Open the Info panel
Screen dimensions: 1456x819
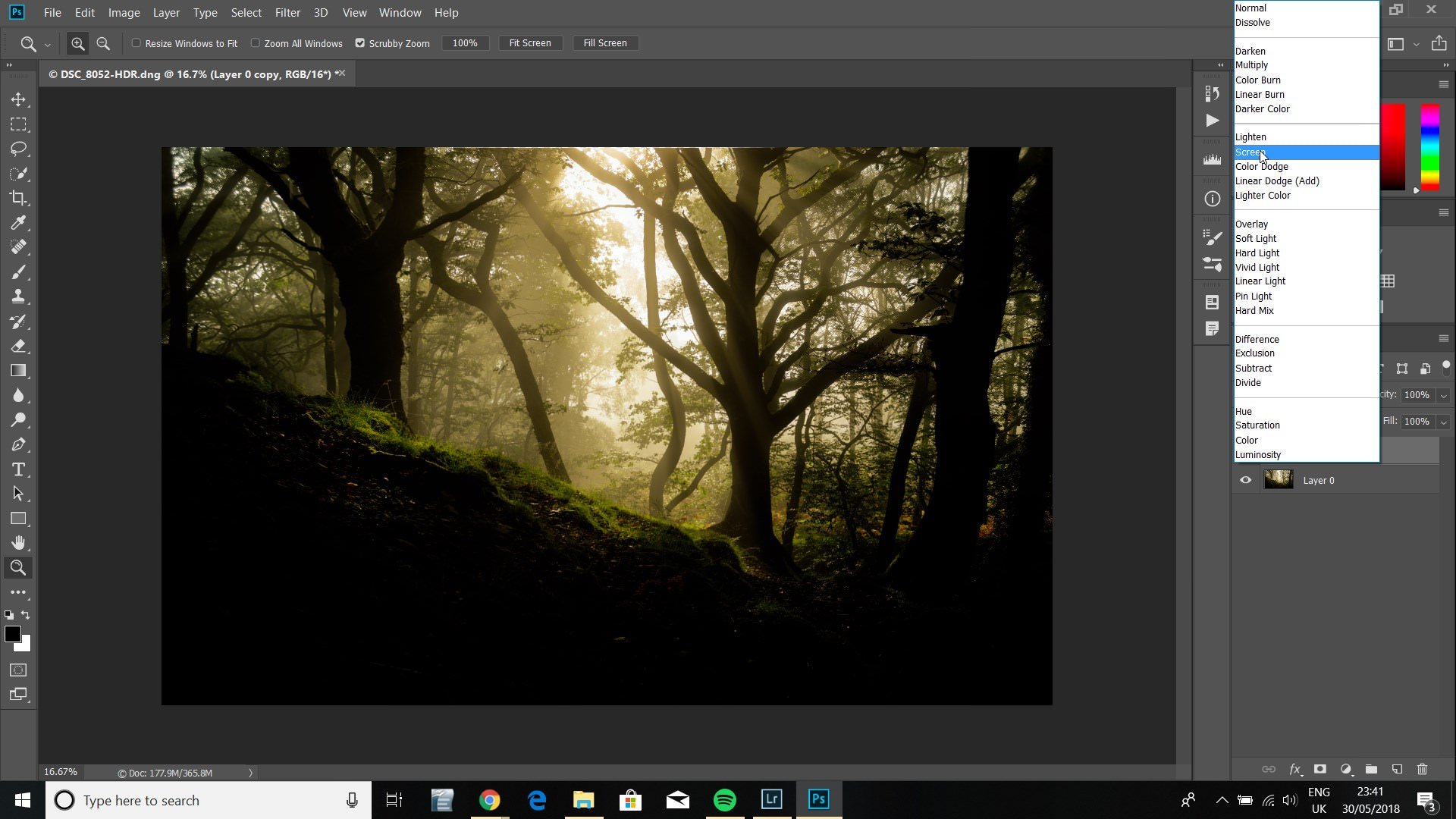point(1211,198)
